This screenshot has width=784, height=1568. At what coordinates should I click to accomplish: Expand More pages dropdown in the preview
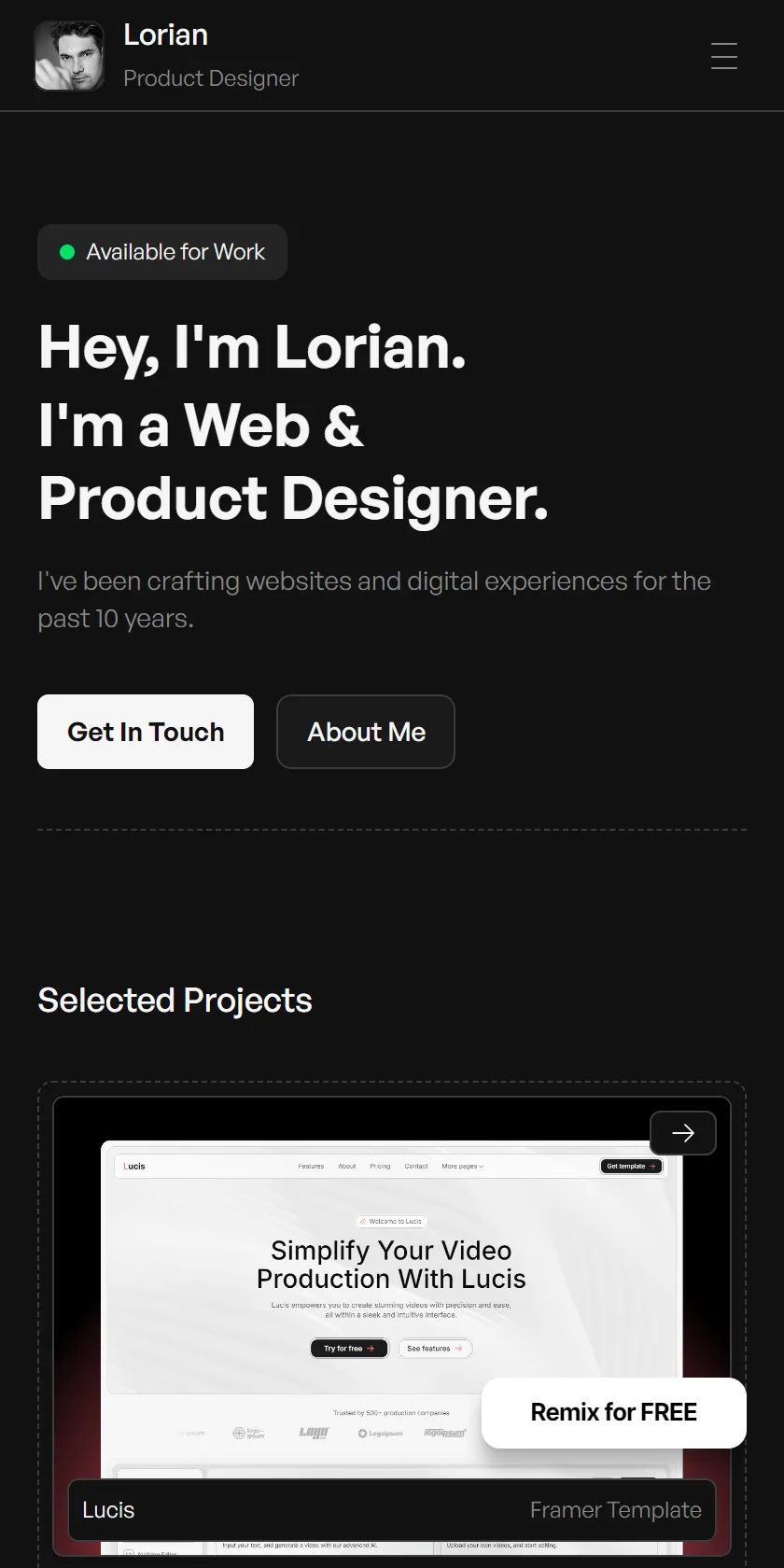coord(463,1167)
